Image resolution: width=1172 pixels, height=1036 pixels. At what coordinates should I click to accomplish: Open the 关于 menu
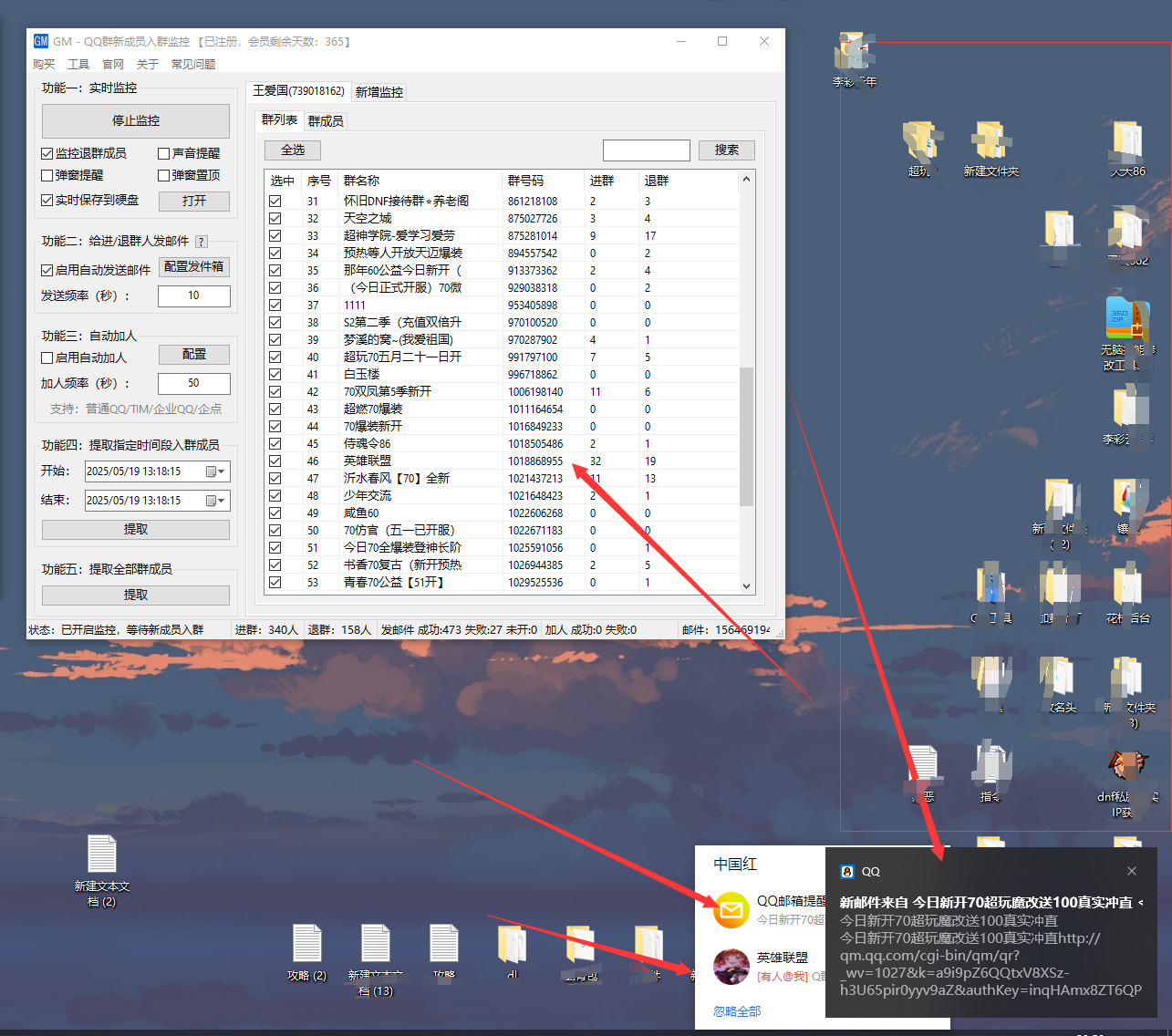point(148,65)
